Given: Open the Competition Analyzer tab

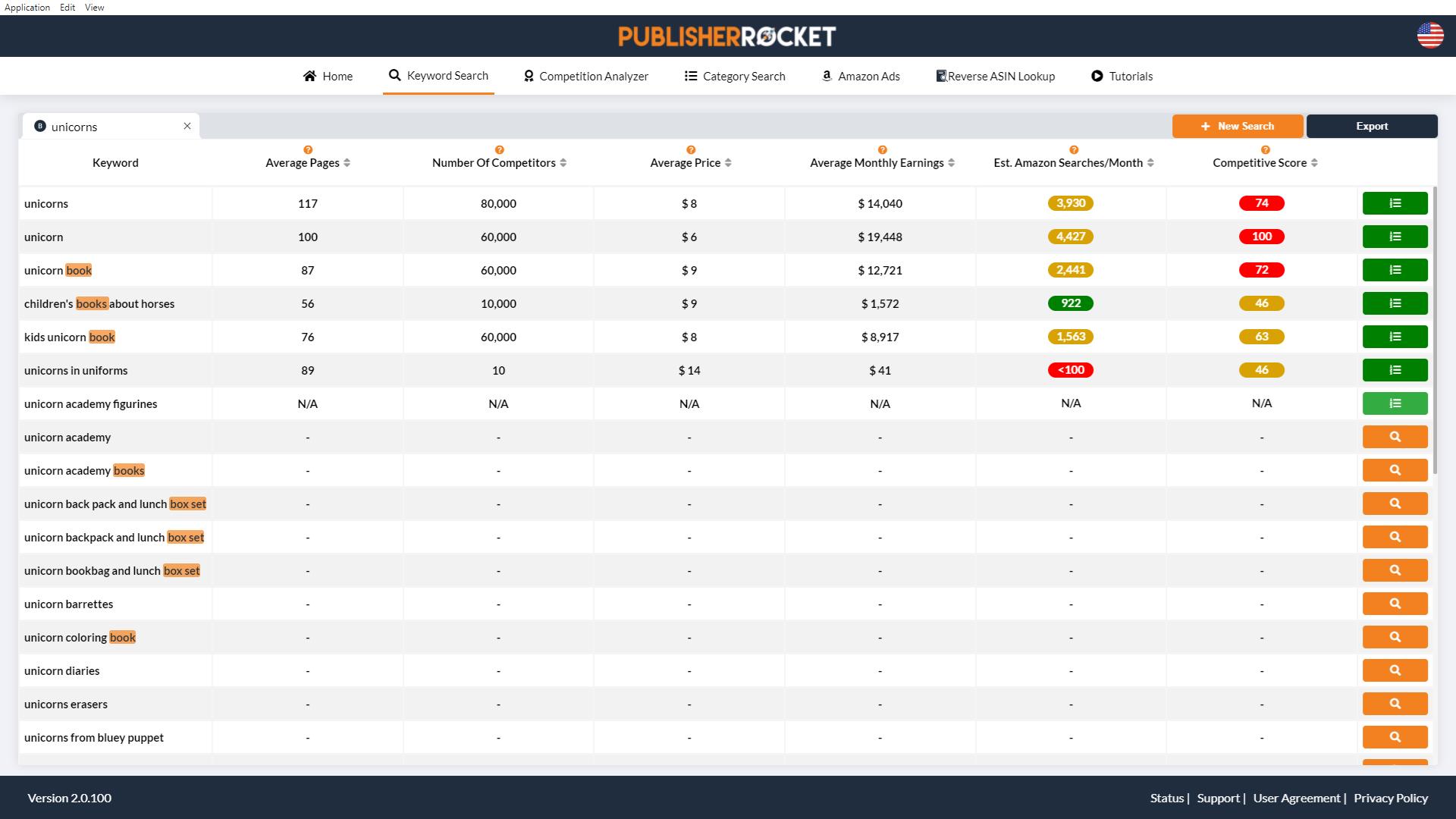Looking at the screenshot, I should 585,76.
